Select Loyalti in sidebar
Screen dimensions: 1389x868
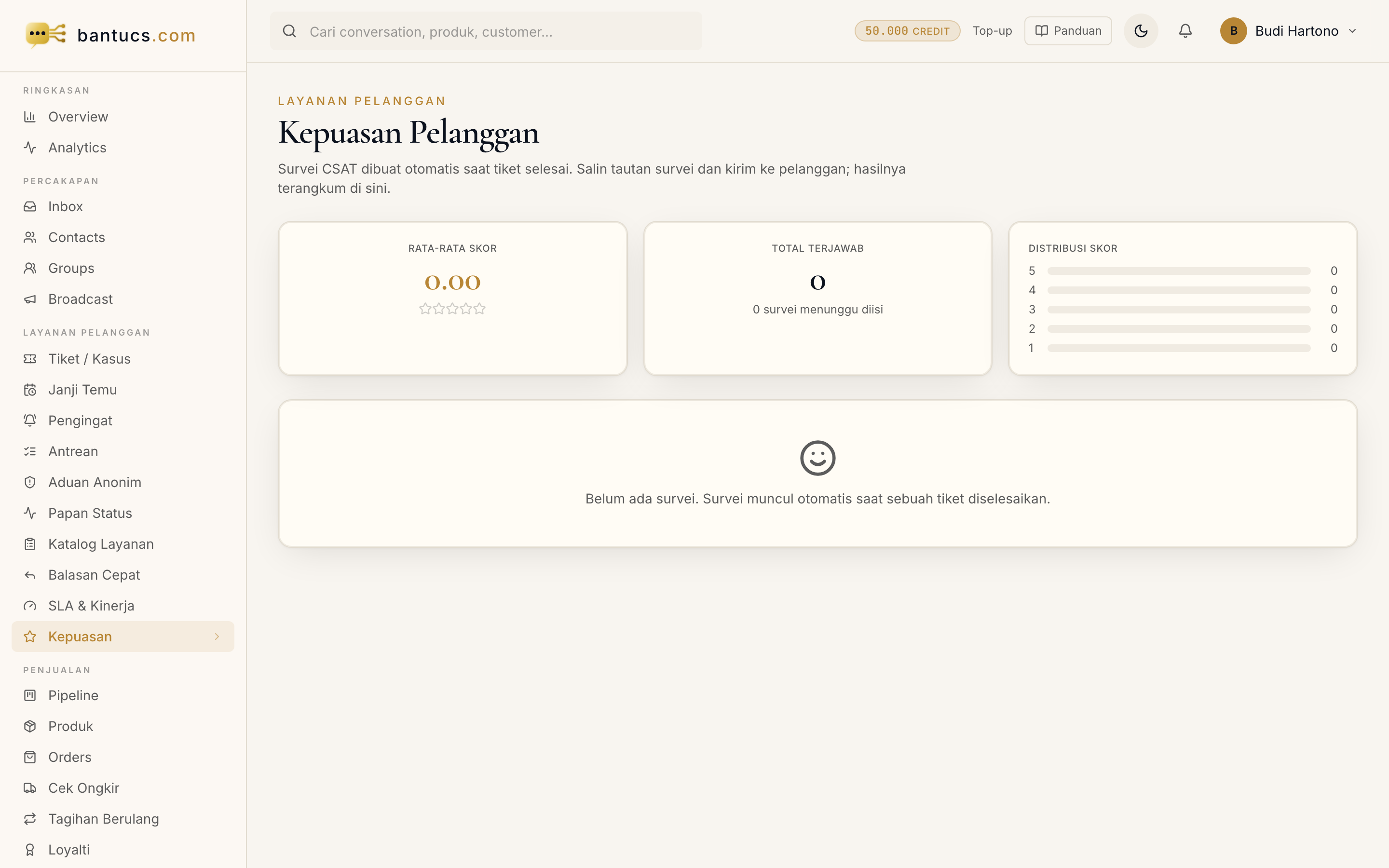[123, 850]
